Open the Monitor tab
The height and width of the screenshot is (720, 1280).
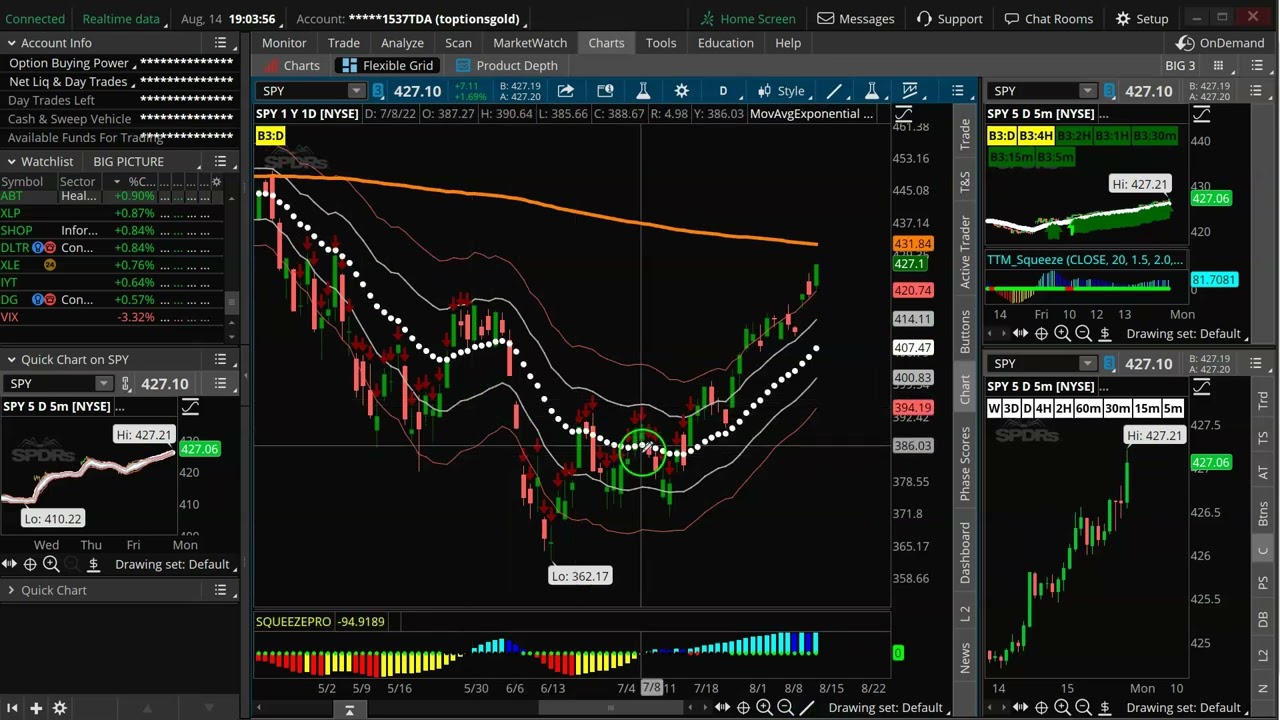284,43
